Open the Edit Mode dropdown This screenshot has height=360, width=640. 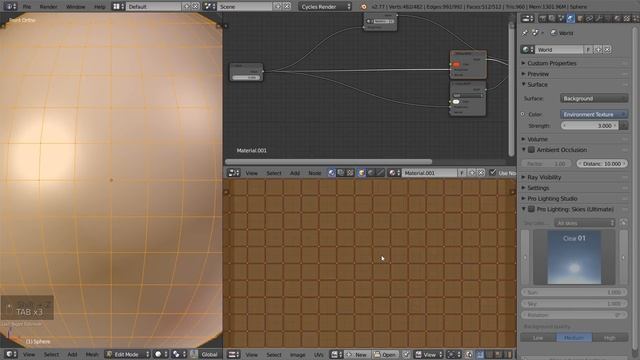127,354
